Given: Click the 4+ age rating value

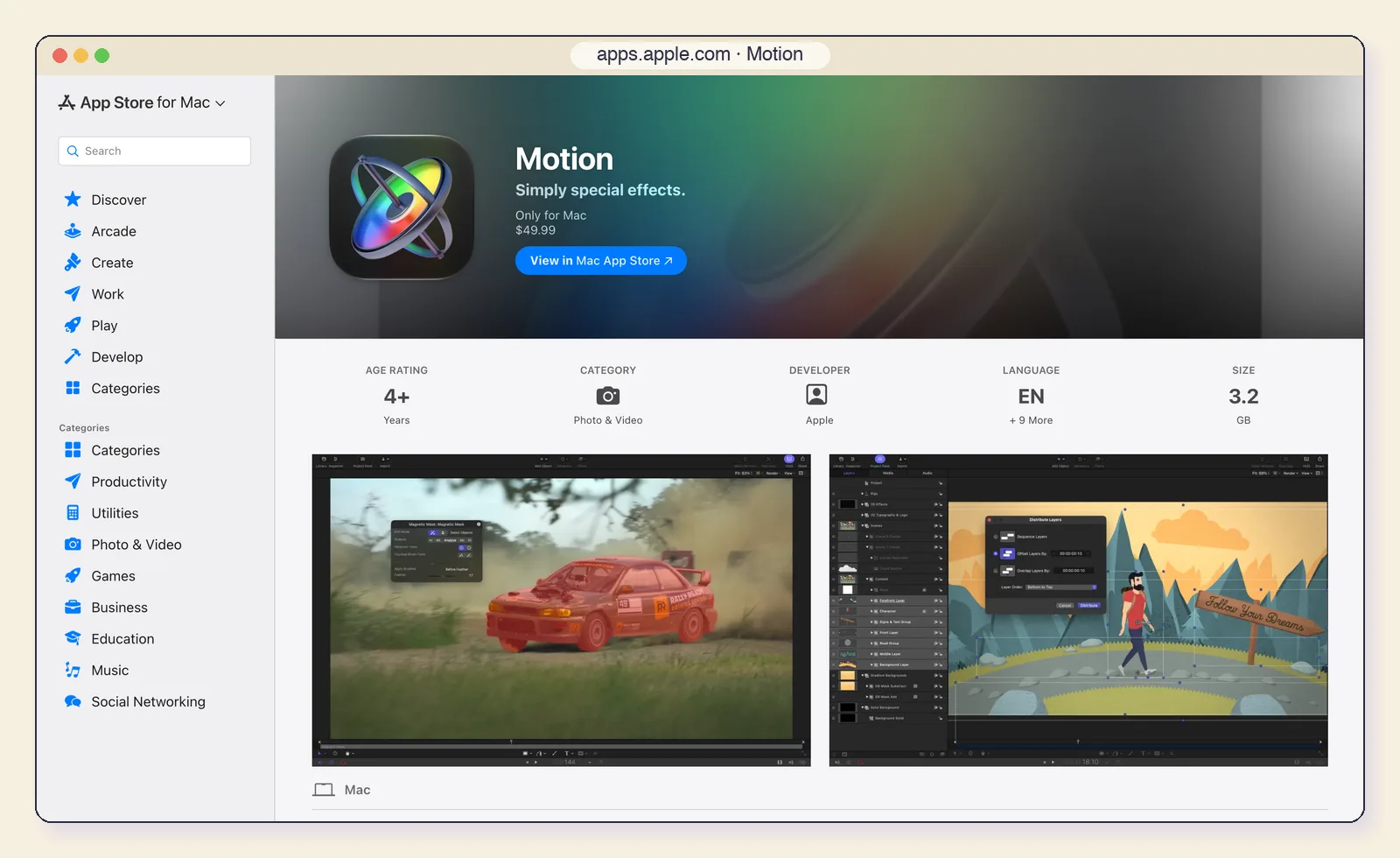Looking at the screenshot, I should [x=396, y=397].
